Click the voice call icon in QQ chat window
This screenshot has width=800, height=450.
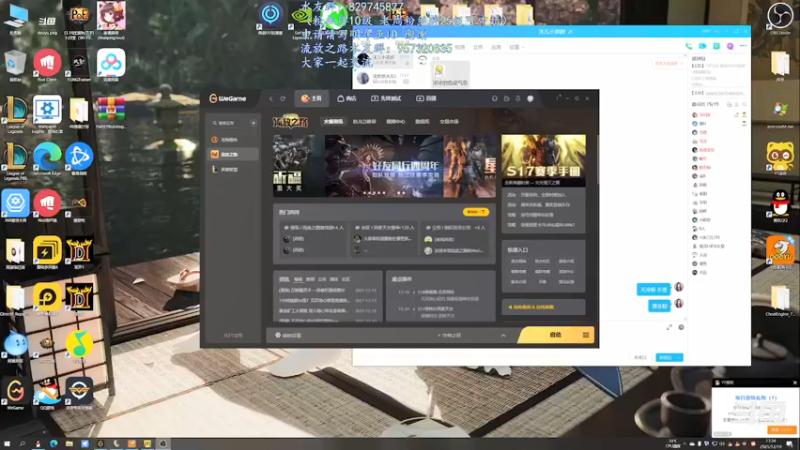689,46
